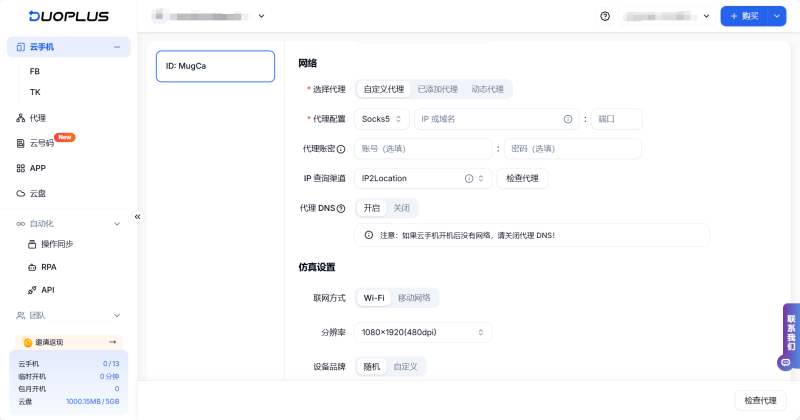Click the info icon beside 代理账密 label
Image resolution: width=800 pixels, height=420 pixels.
tap(341, 149)
